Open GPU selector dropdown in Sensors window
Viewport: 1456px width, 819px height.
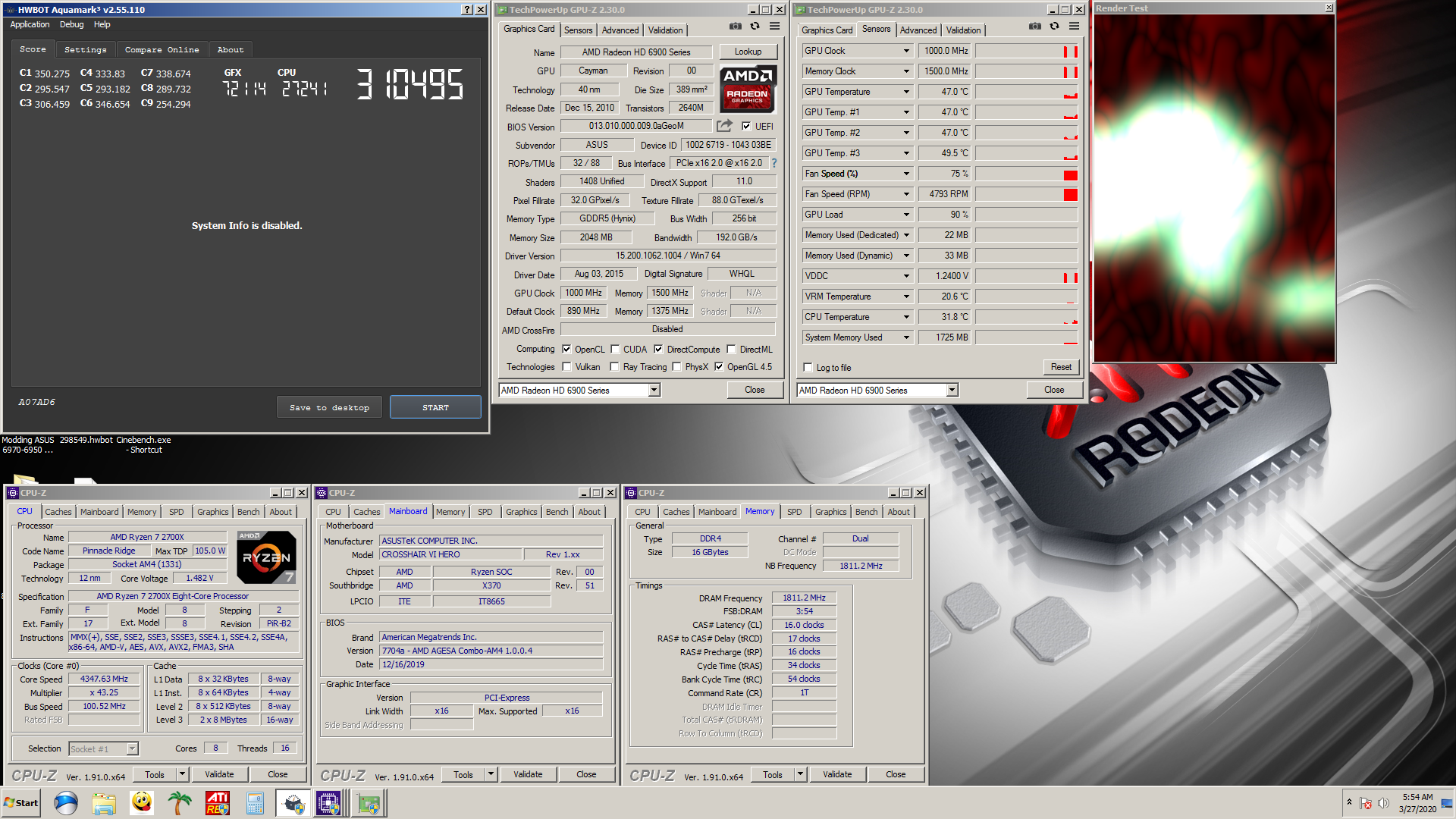[952, 391]
